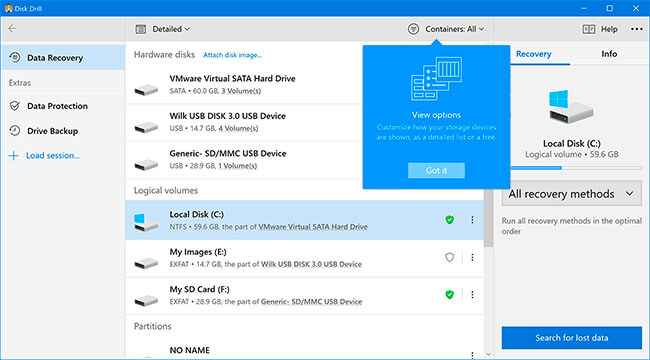
Task: Click the My Images (E:) drive icon
Action: click(146, 263)
